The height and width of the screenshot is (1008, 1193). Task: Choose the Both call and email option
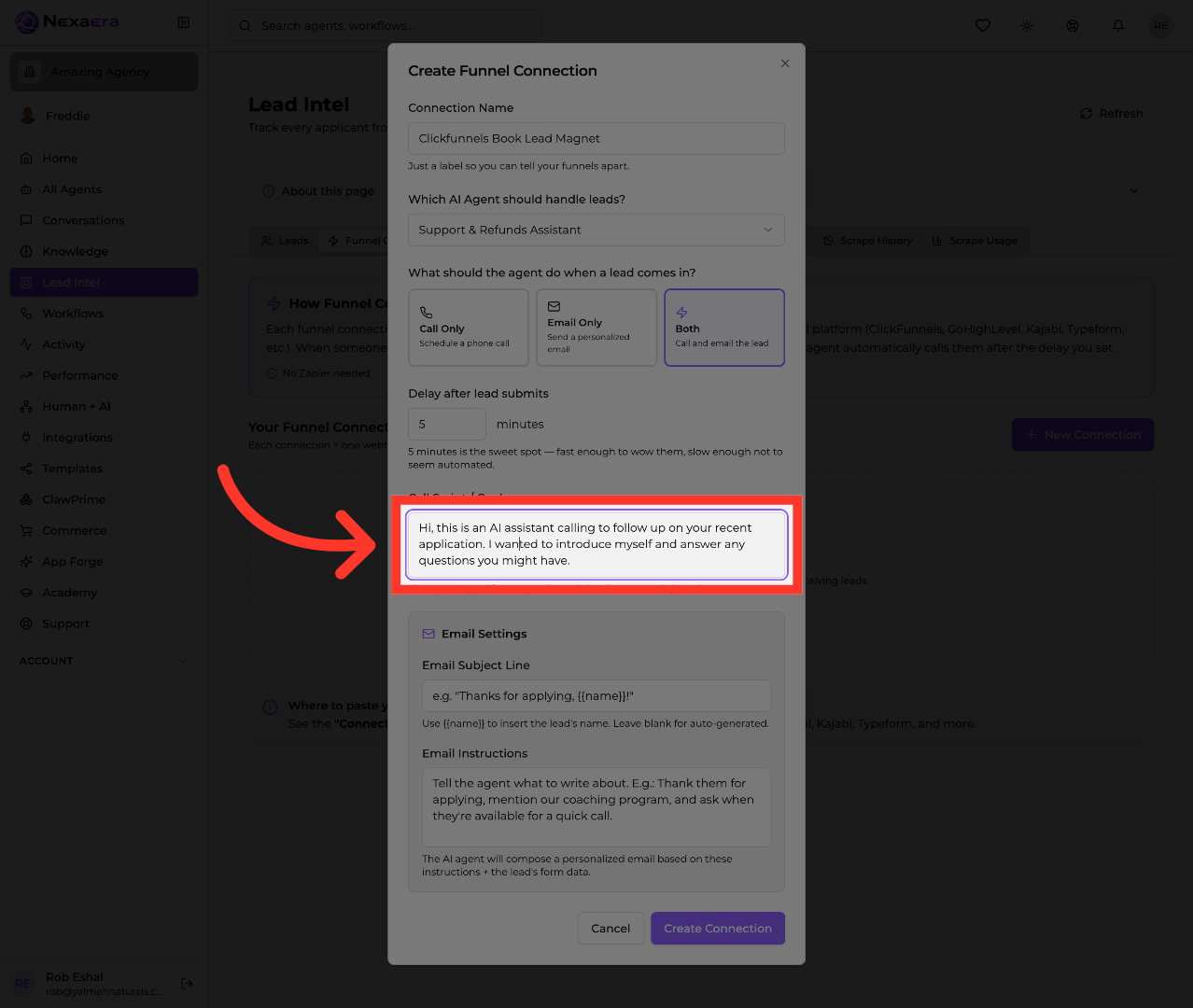(724, 328)
